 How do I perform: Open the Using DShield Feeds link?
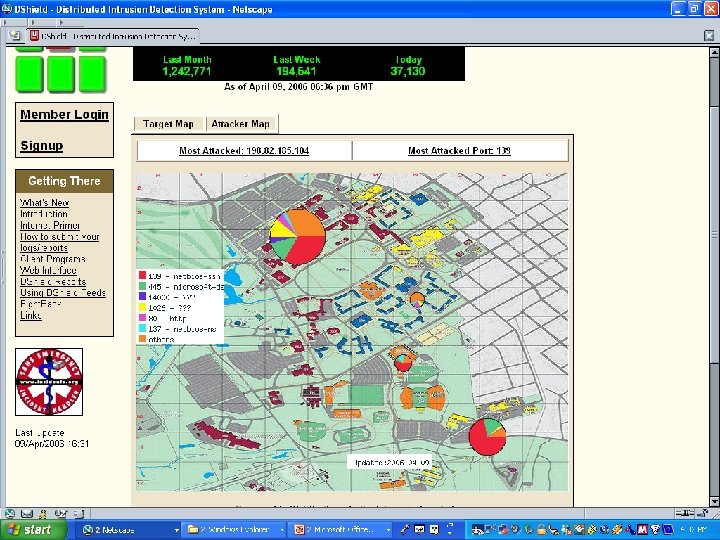click(63, 293)
